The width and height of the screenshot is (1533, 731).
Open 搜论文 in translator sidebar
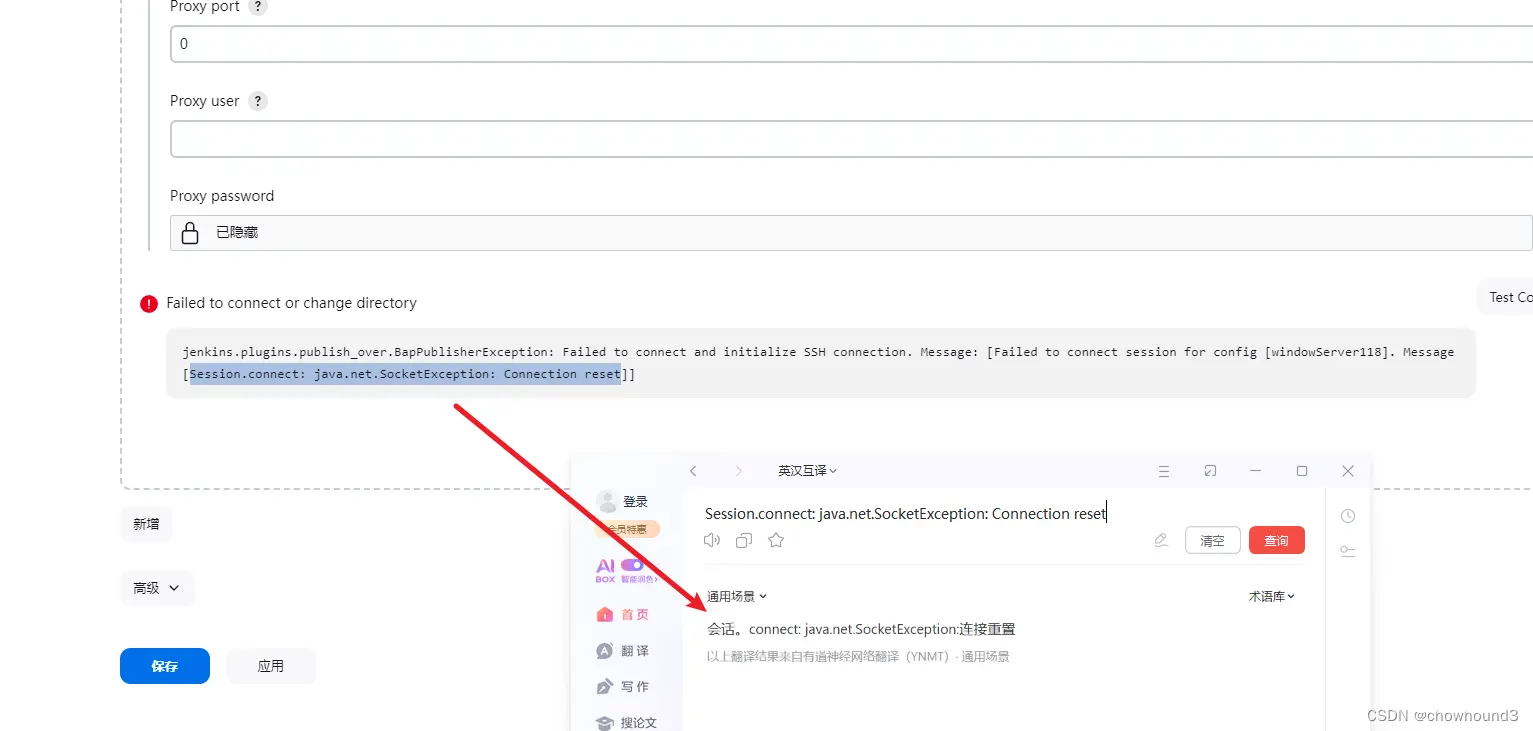click(x=626, y=722)
